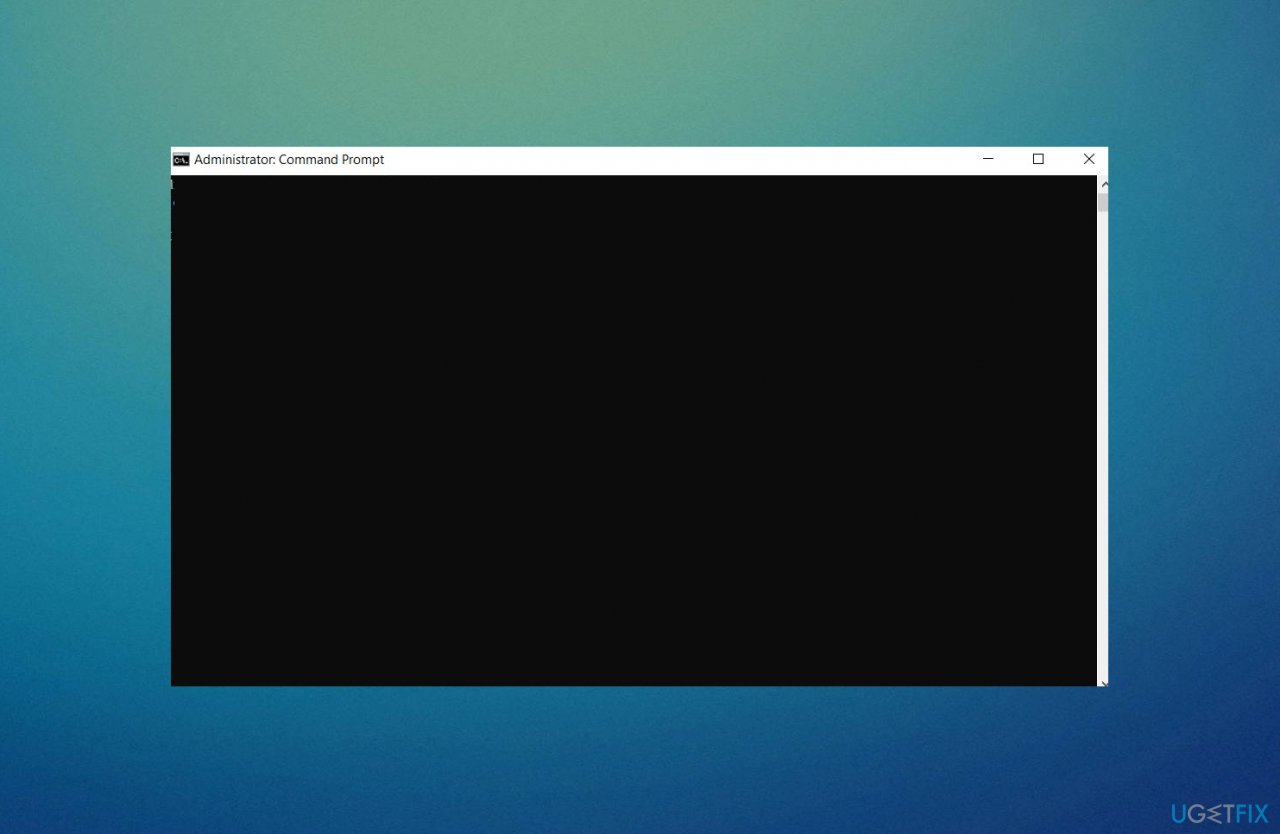The image size is (1280, 834).
Task: Click the Administrator: Command Prompt title text
Action: click(289, 160)
